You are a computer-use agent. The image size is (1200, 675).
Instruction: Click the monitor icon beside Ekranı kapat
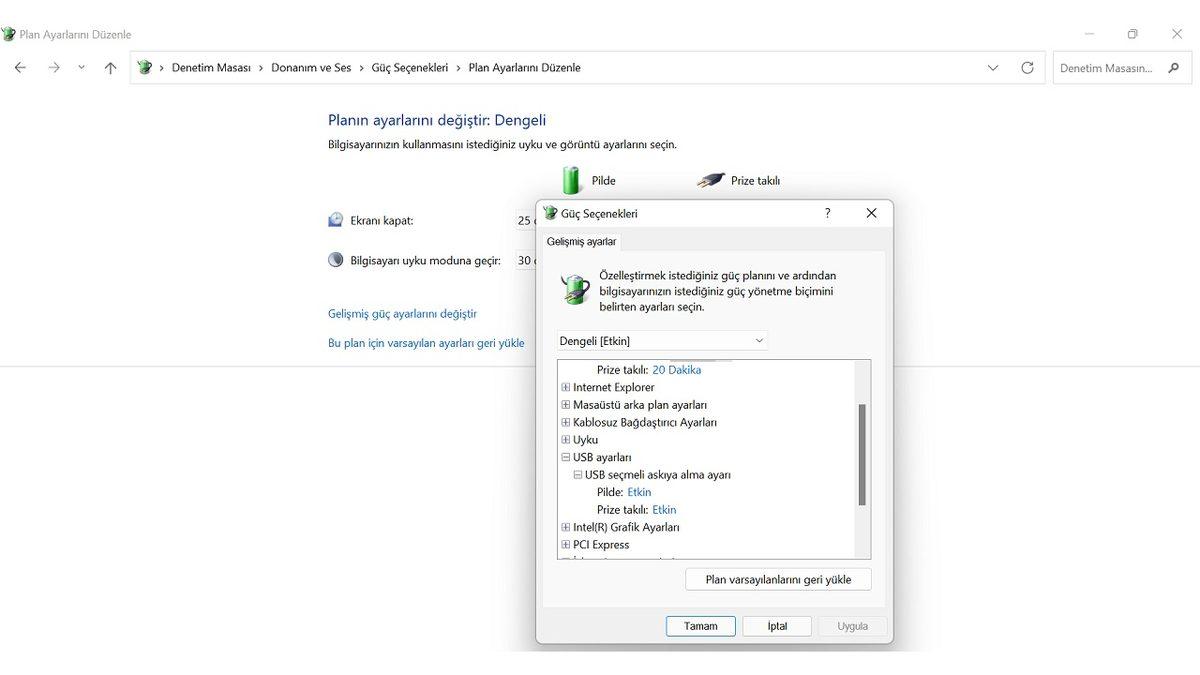[x=336, y=219]
